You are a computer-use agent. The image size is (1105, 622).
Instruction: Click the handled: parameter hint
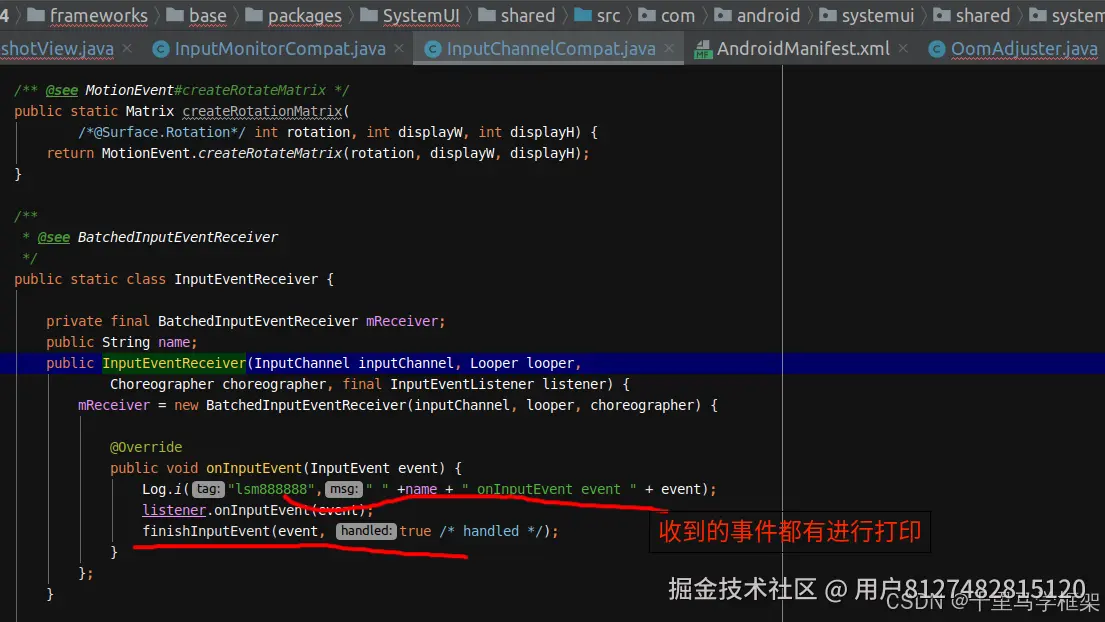[366, 531]
